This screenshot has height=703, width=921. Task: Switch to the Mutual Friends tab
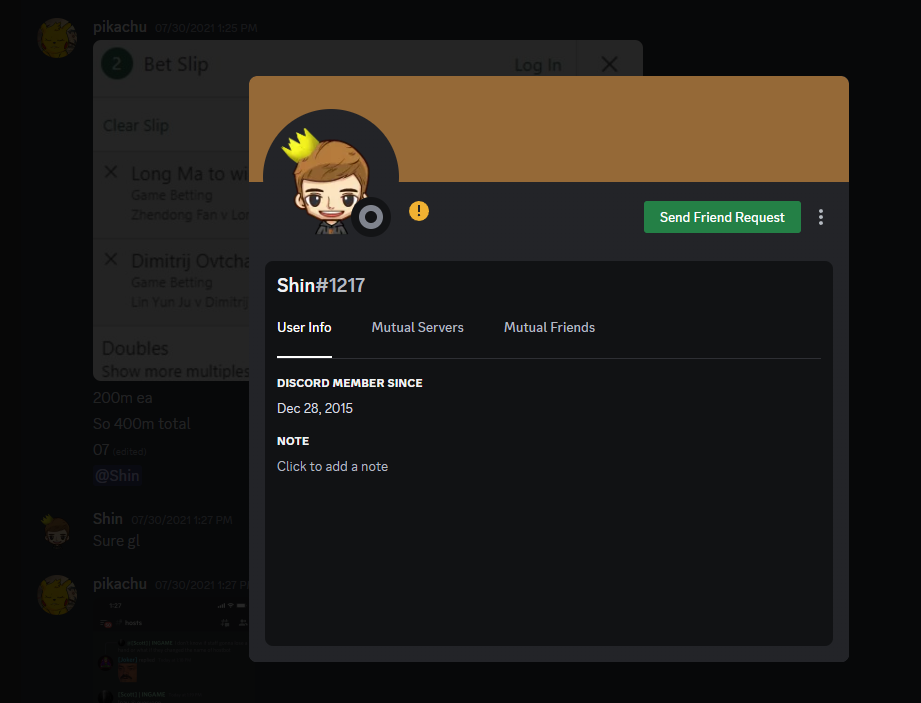click(549, 328)
